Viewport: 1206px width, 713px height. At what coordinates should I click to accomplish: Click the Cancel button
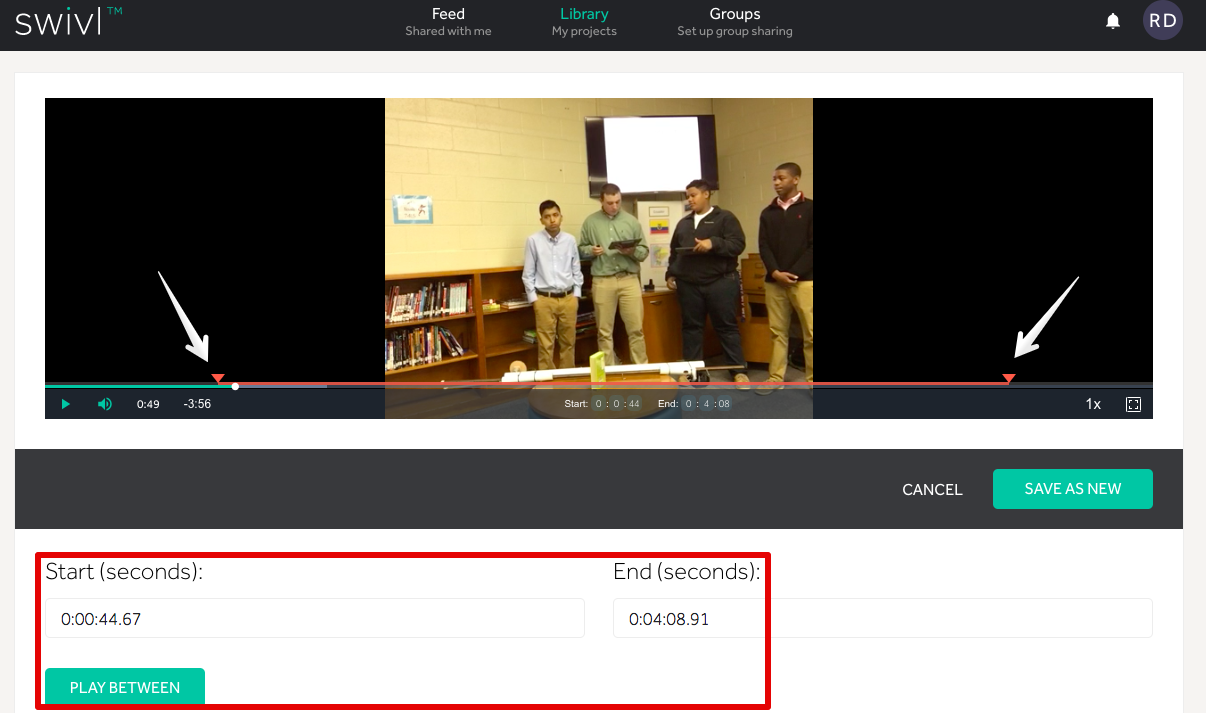931,489
